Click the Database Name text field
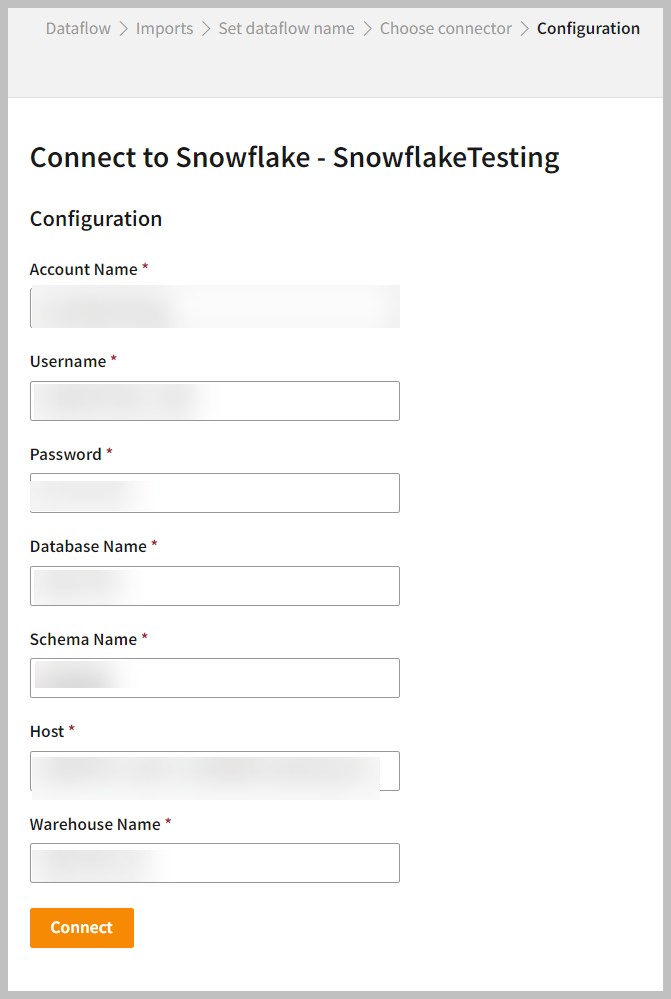Image resolution: width=671 pixels, height=999 pixels. [215, 586]
